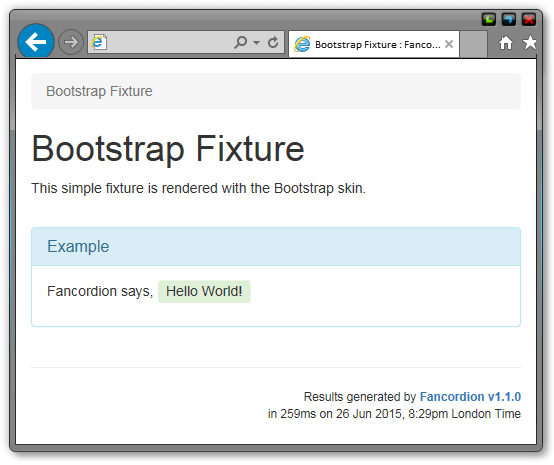Click the Internet Explorer icon on tab
This screenshot has width=554, height=465.
click(302, 44)
